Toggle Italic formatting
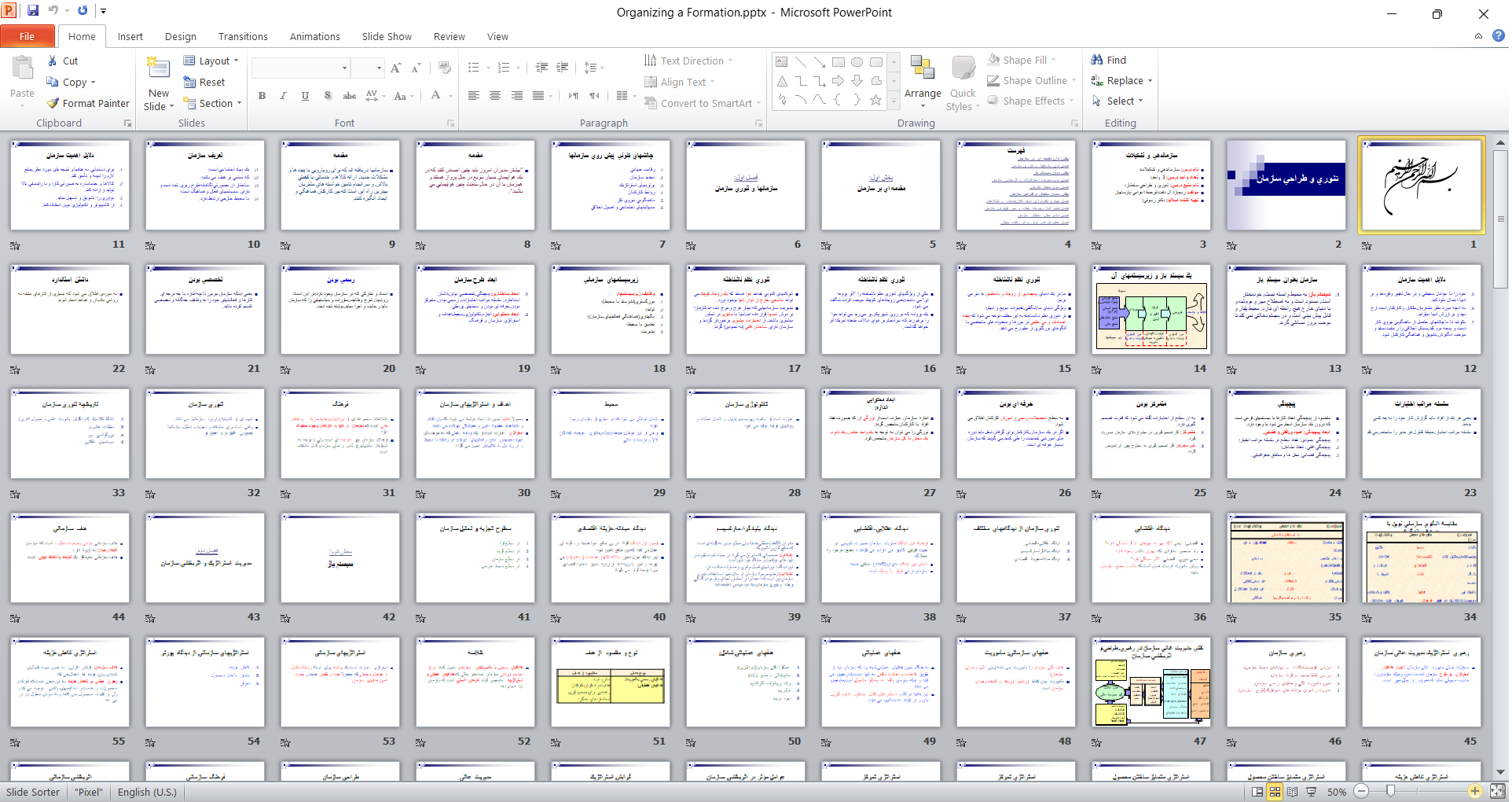Screen dimensions: 1512x802 pos(283,96)
